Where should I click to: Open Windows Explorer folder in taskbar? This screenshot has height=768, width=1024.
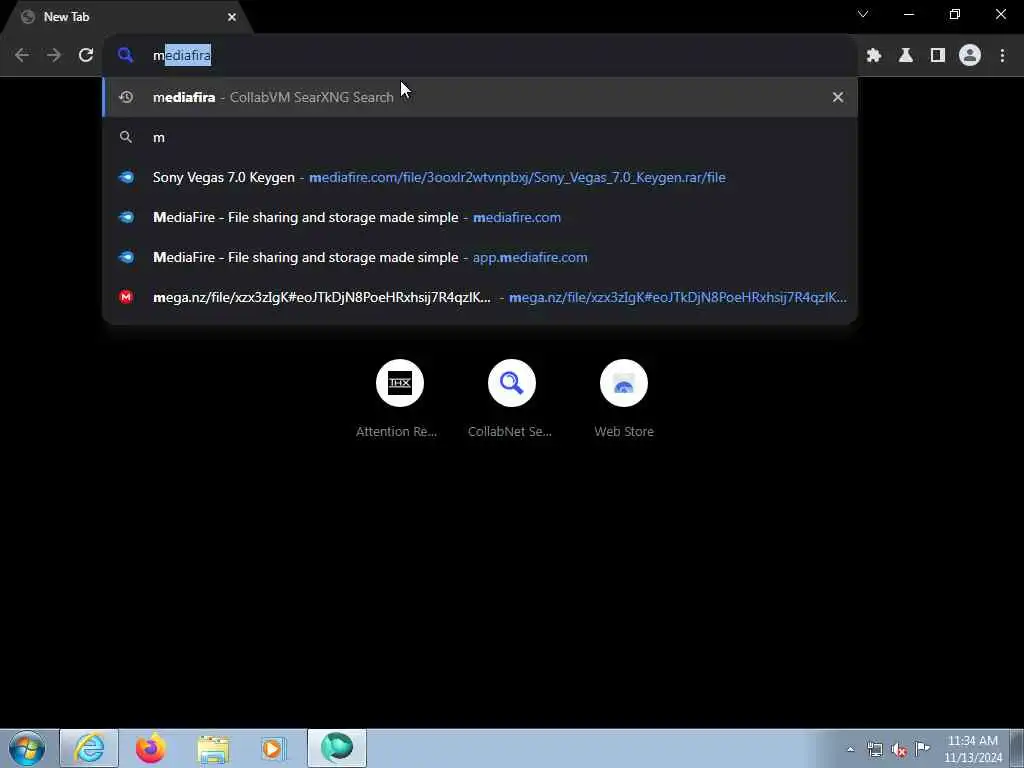[213, 748]
